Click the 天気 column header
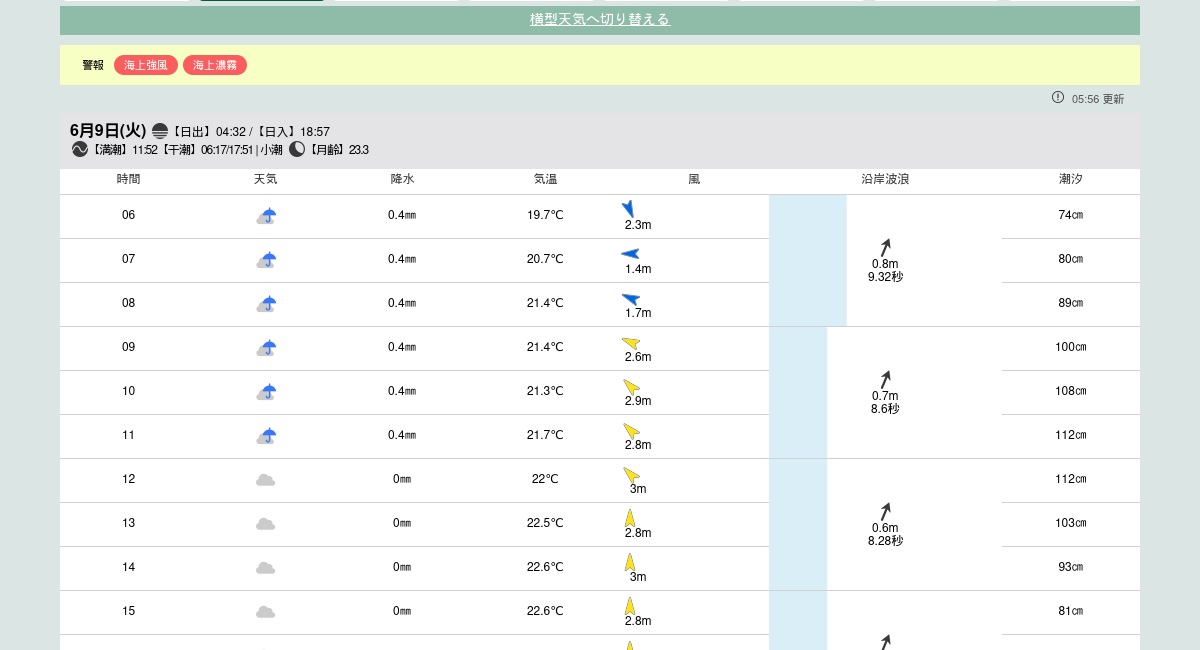 pos(265,179)
